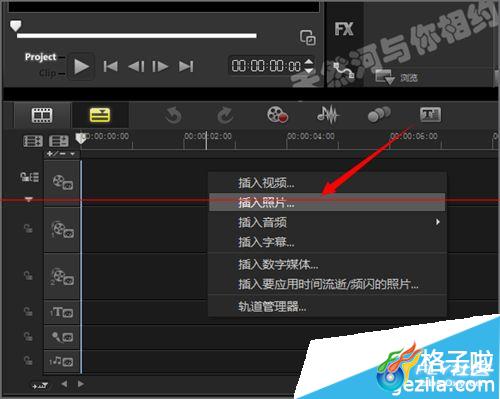Image resolution: width=500 pixels, height=399 pixels.
Task: Click the preview scrubber handle
Action: (x=15, y=26)
